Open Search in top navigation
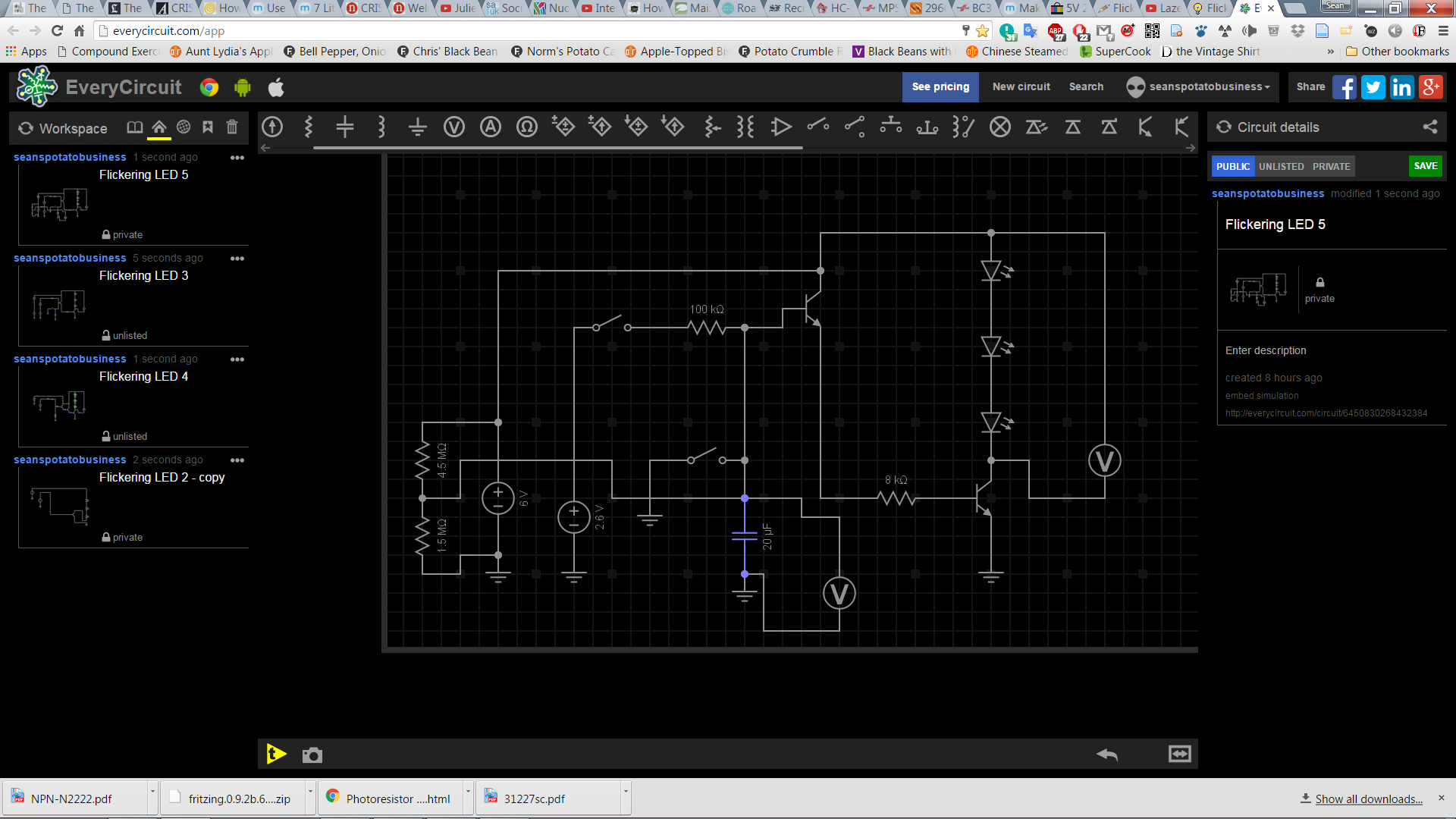The image size is (1456, 819). coord(1086,86)
